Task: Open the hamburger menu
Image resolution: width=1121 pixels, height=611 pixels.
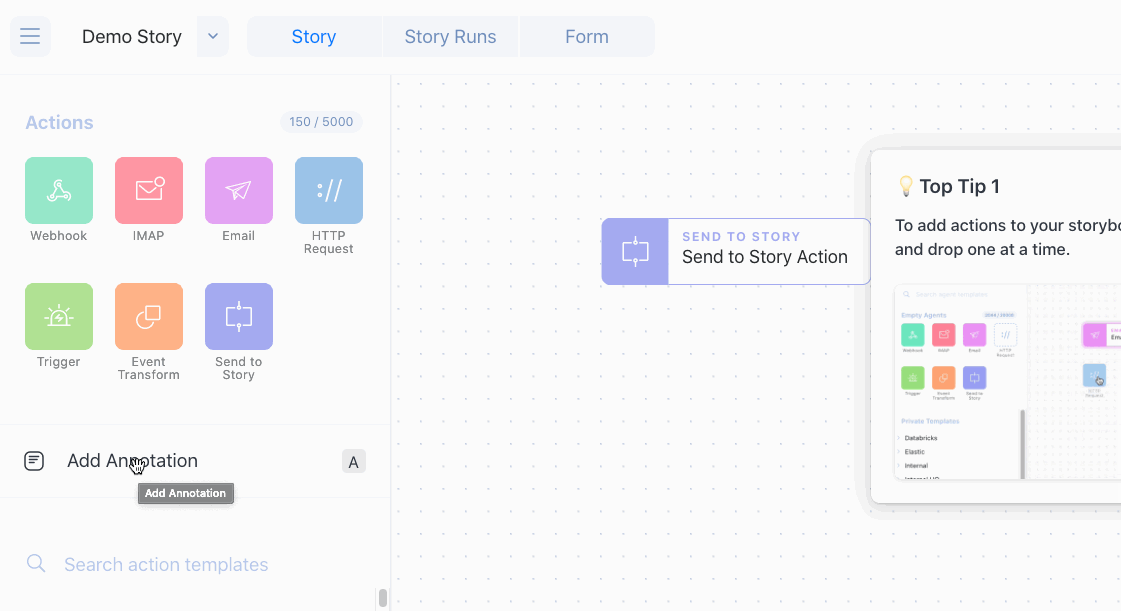Action: point(30,37)
